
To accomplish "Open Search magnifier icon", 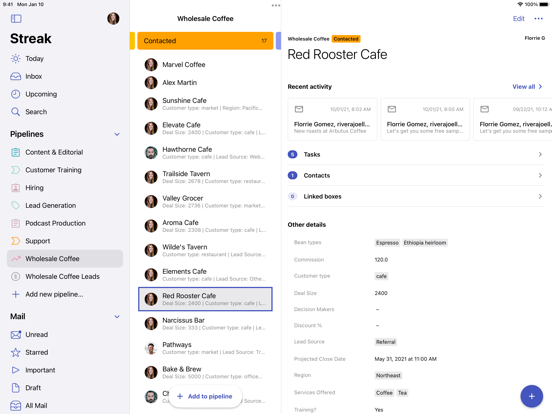I will 15,112.
